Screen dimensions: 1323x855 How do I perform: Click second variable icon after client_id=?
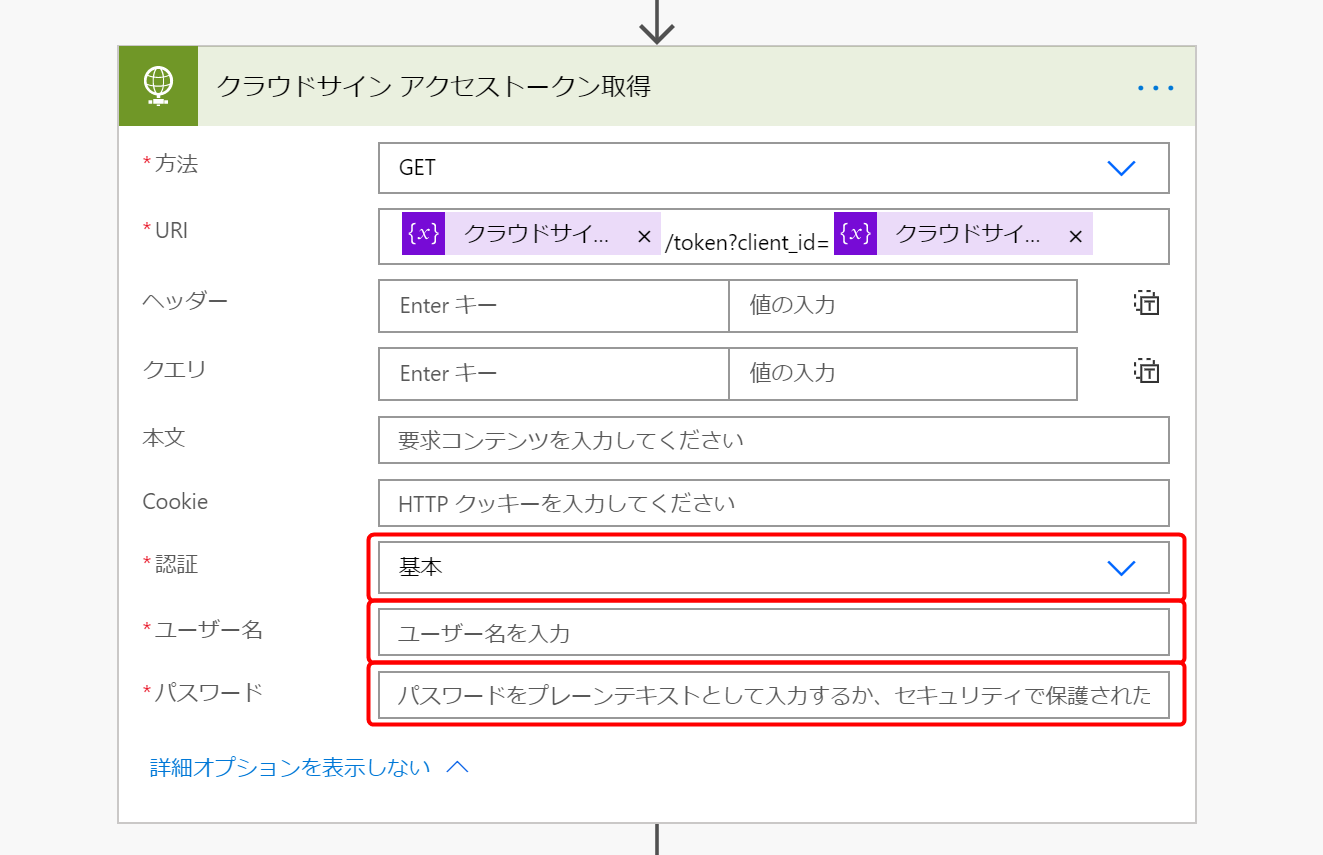(855, 234)
